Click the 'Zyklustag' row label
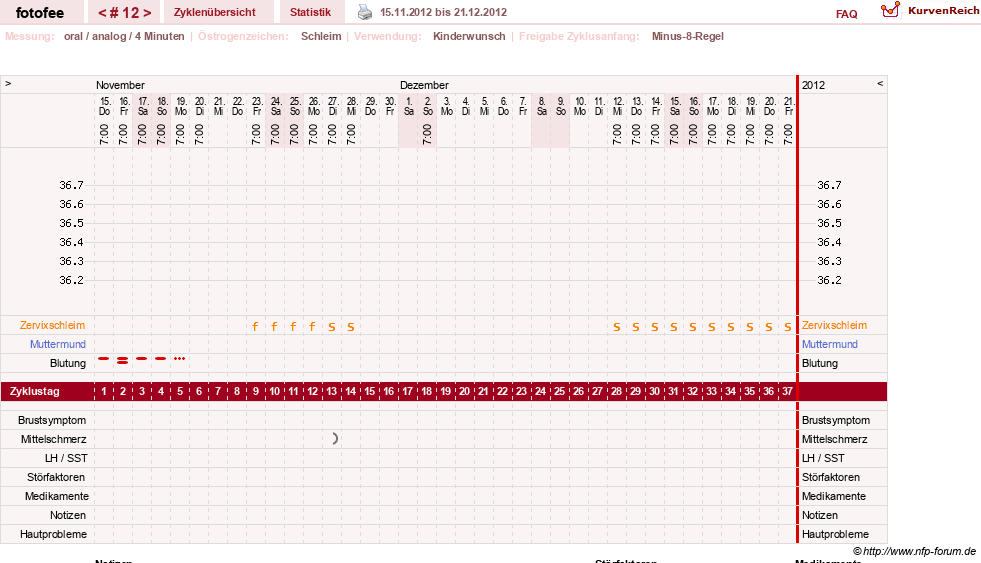981x563 pixels. (x=34, y=392)
